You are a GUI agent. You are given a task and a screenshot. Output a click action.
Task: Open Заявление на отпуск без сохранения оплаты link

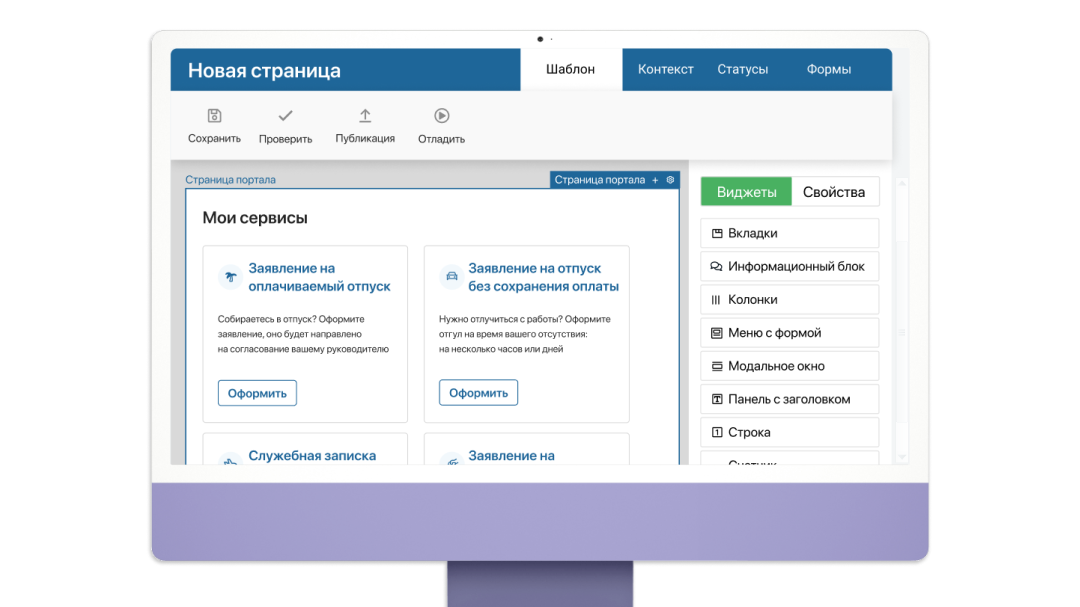(543, 277)
